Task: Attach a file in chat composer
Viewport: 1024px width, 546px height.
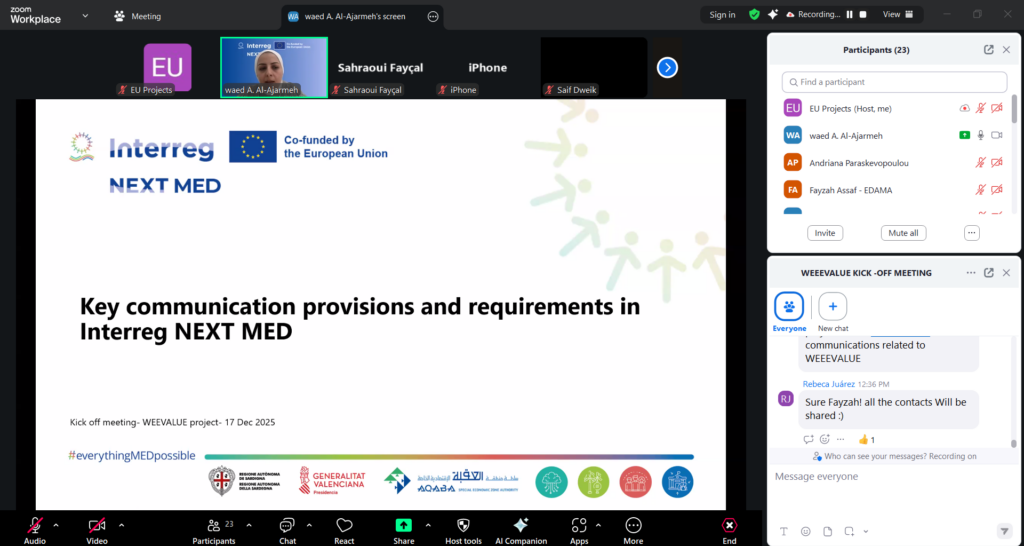Action: tap(827, 531)
